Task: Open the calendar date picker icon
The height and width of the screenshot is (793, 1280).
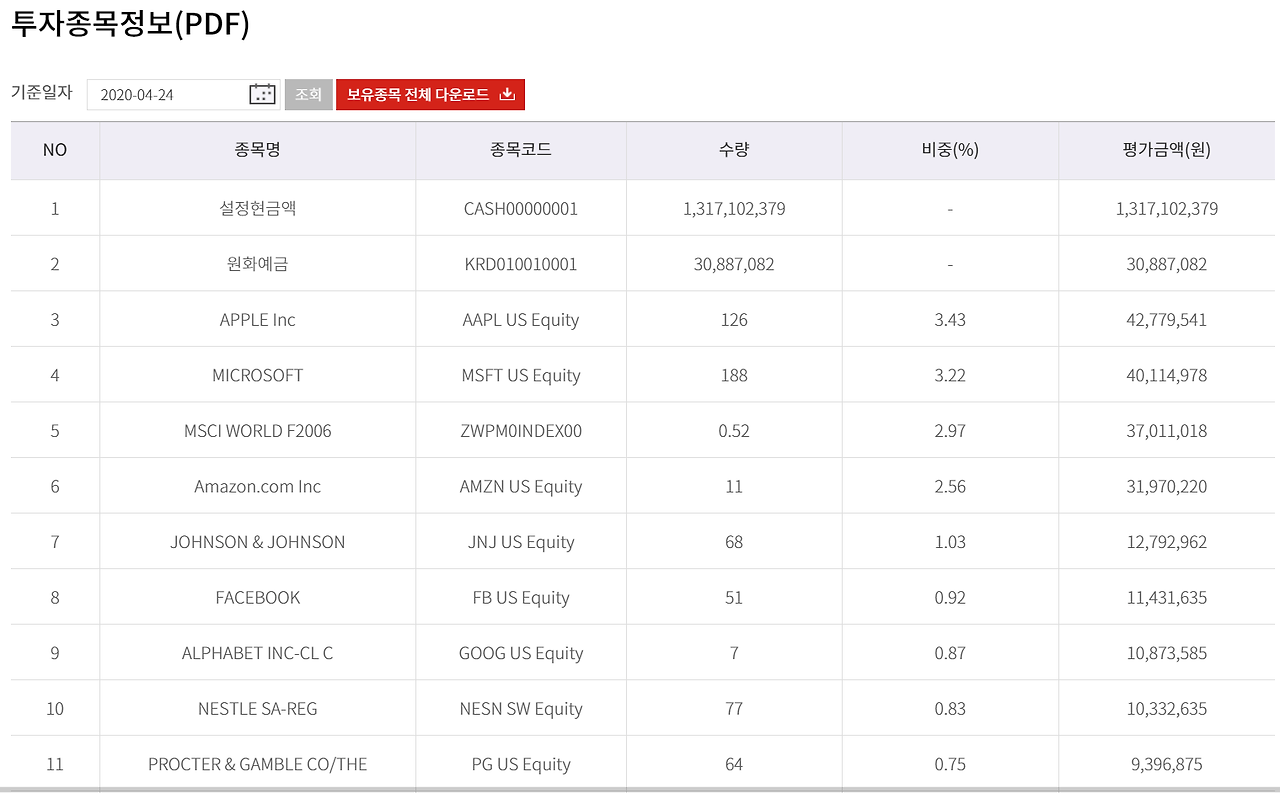Action: (262, 94)
